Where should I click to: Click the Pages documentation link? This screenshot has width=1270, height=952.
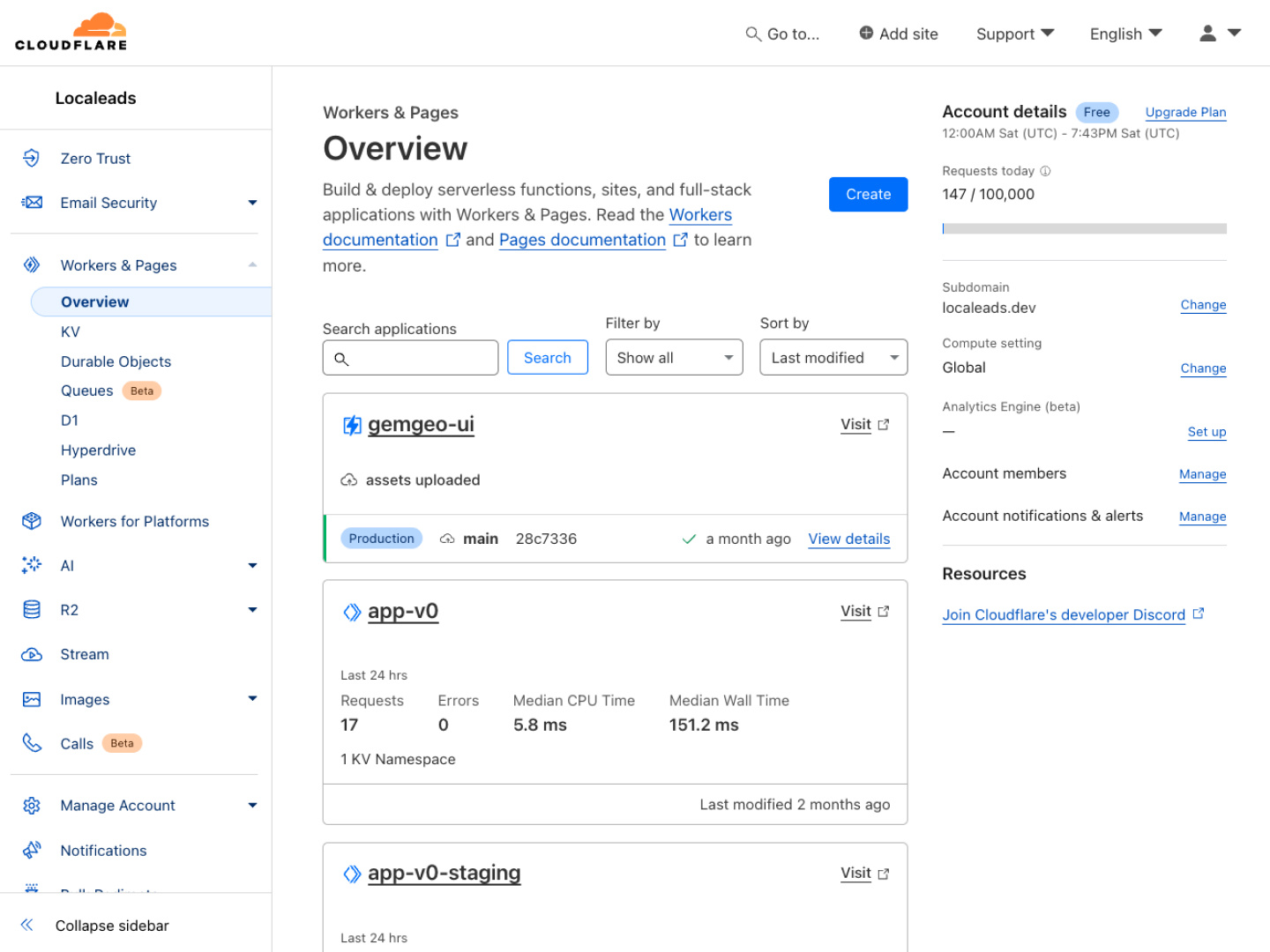point(582,240)
